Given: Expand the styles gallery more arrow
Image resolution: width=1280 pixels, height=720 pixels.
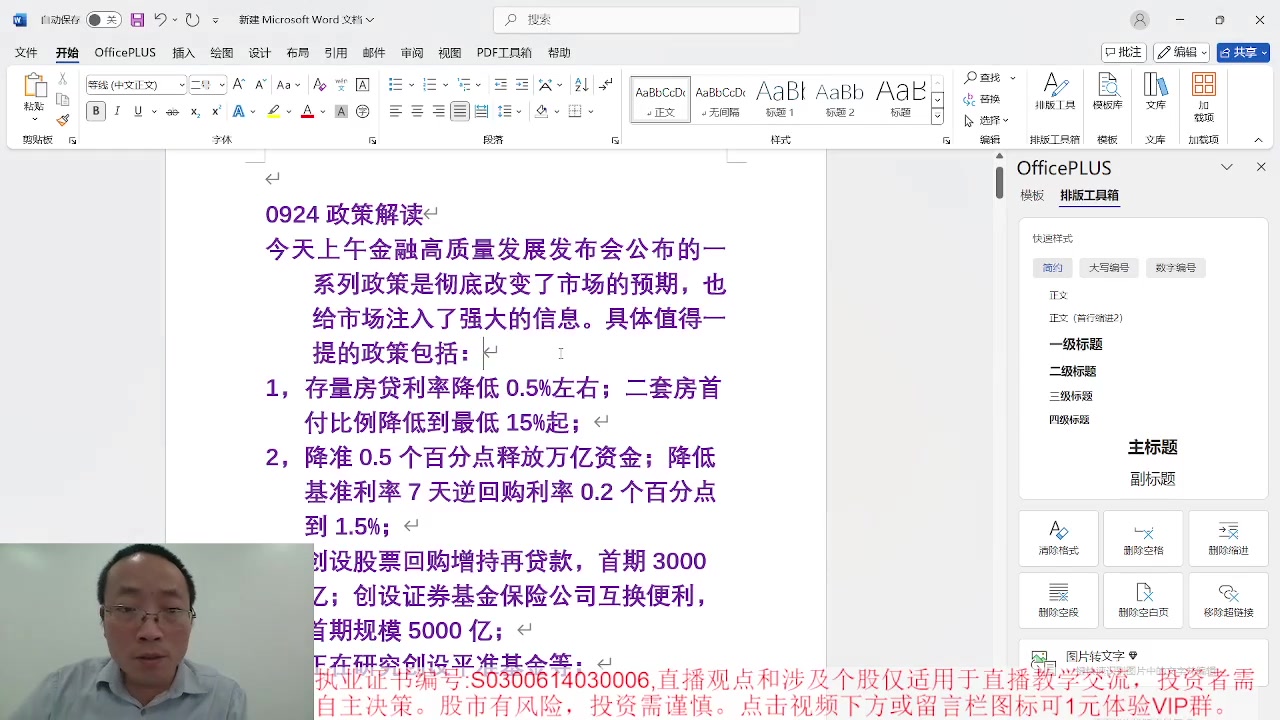Looking at the screenshot, I should 937,117.
